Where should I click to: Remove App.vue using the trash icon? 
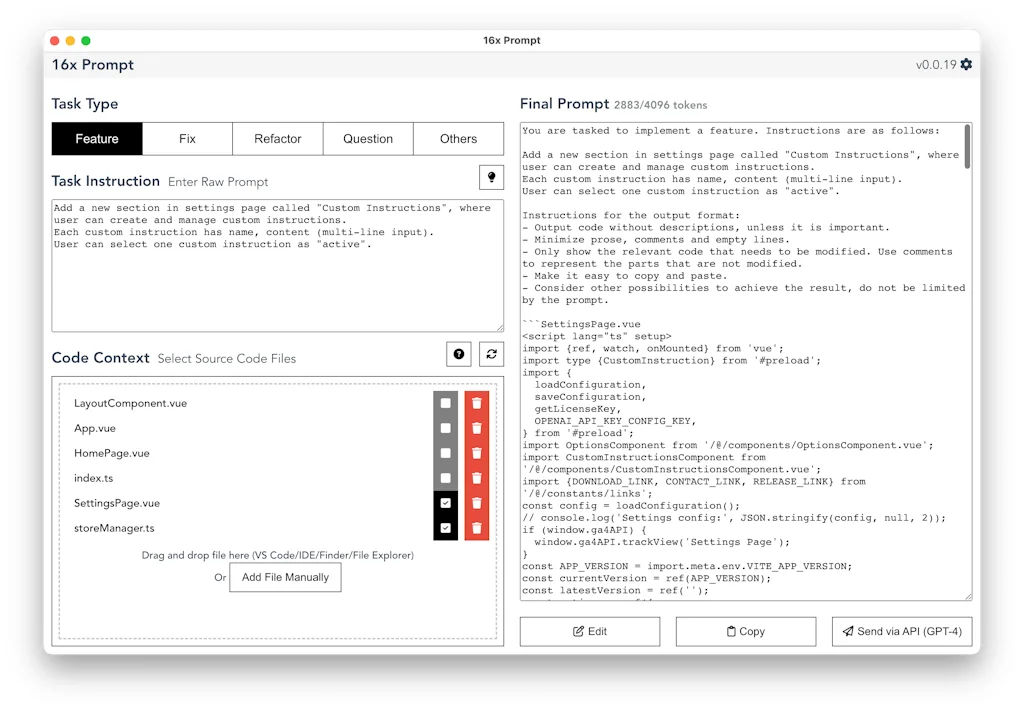coord(477,428)
